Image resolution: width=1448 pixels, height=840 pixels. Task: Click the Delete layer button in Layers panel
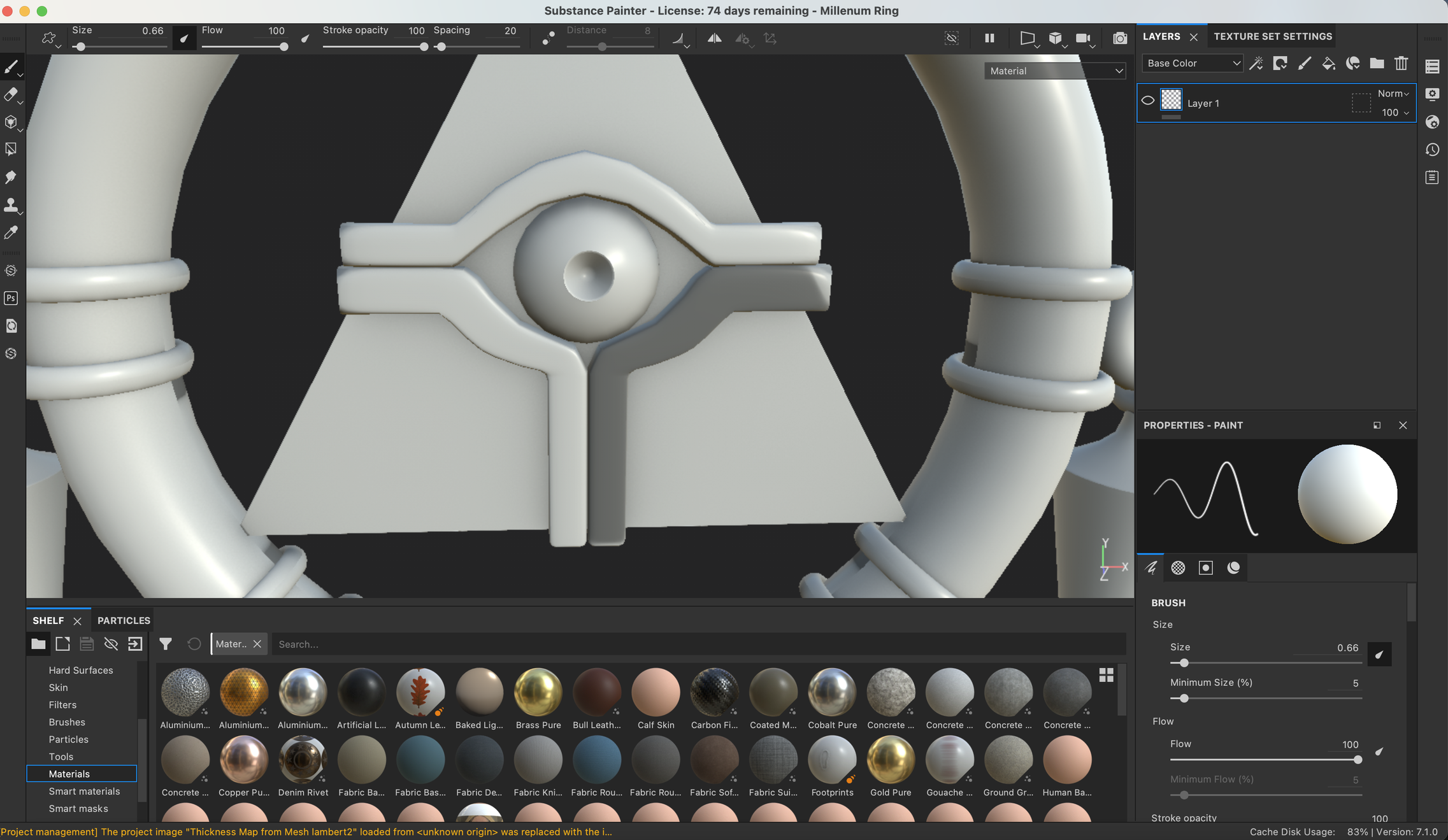point(1401,63)
